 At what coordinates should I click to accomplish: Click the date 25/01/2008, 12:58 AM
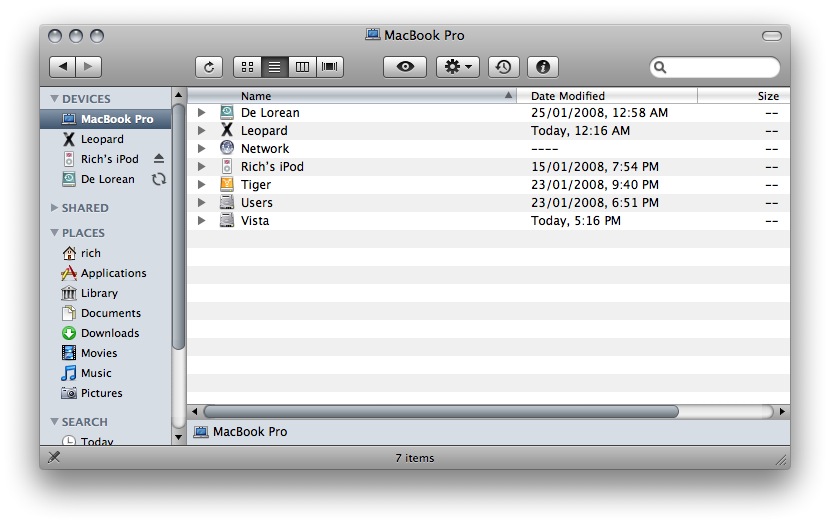click(599, 113)
